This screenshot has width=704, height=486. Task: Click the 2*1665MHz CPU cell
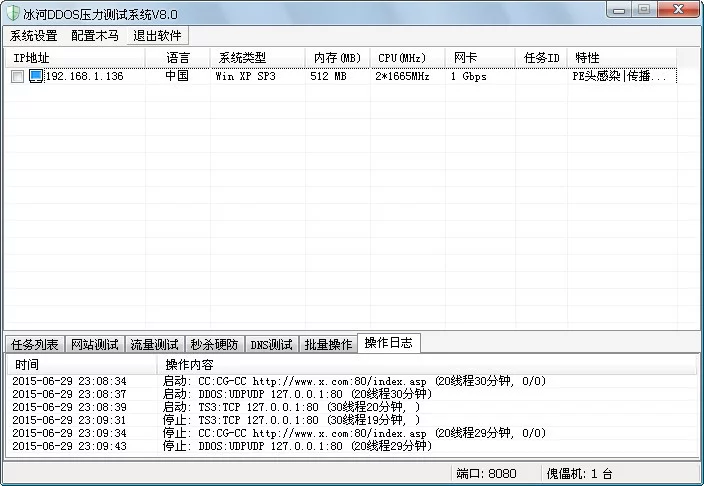point(402,76)
